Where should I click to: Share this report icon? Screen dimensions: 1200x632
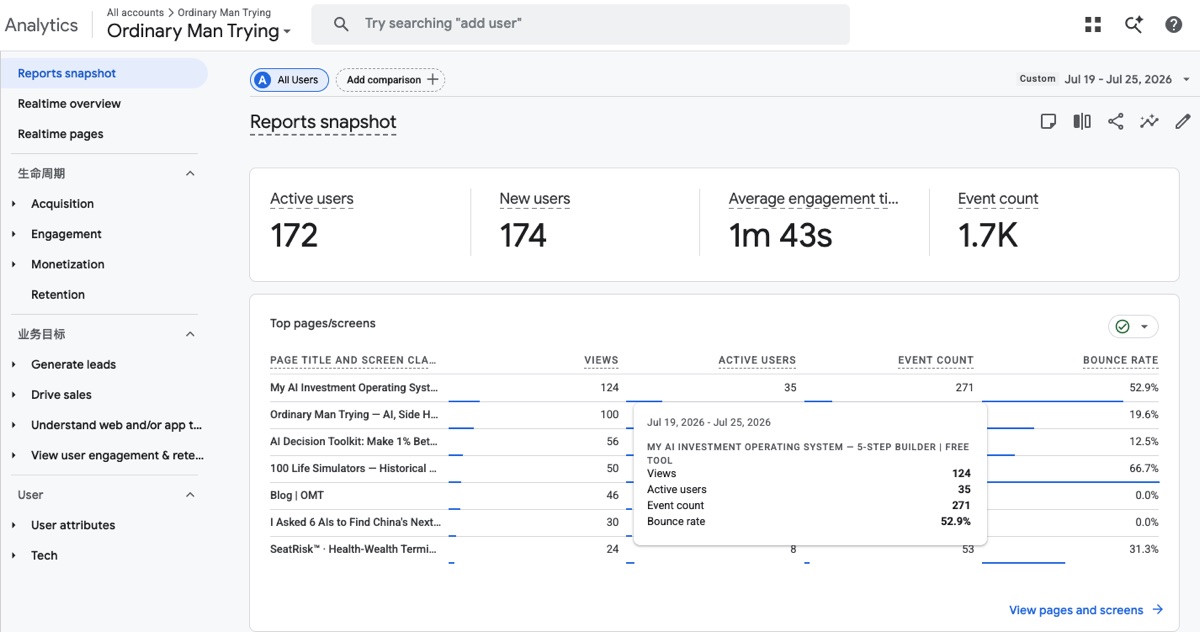[x=1116, y=122]
